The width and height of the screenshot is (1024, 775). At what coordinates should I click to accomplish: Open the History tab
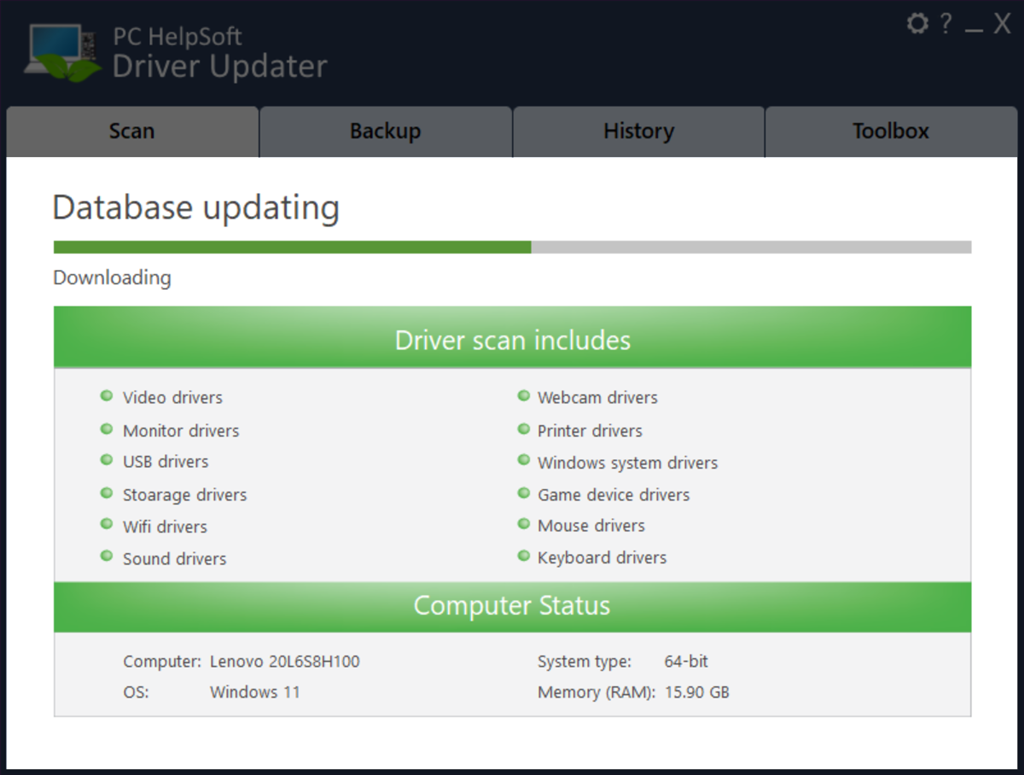coord(639,131)
